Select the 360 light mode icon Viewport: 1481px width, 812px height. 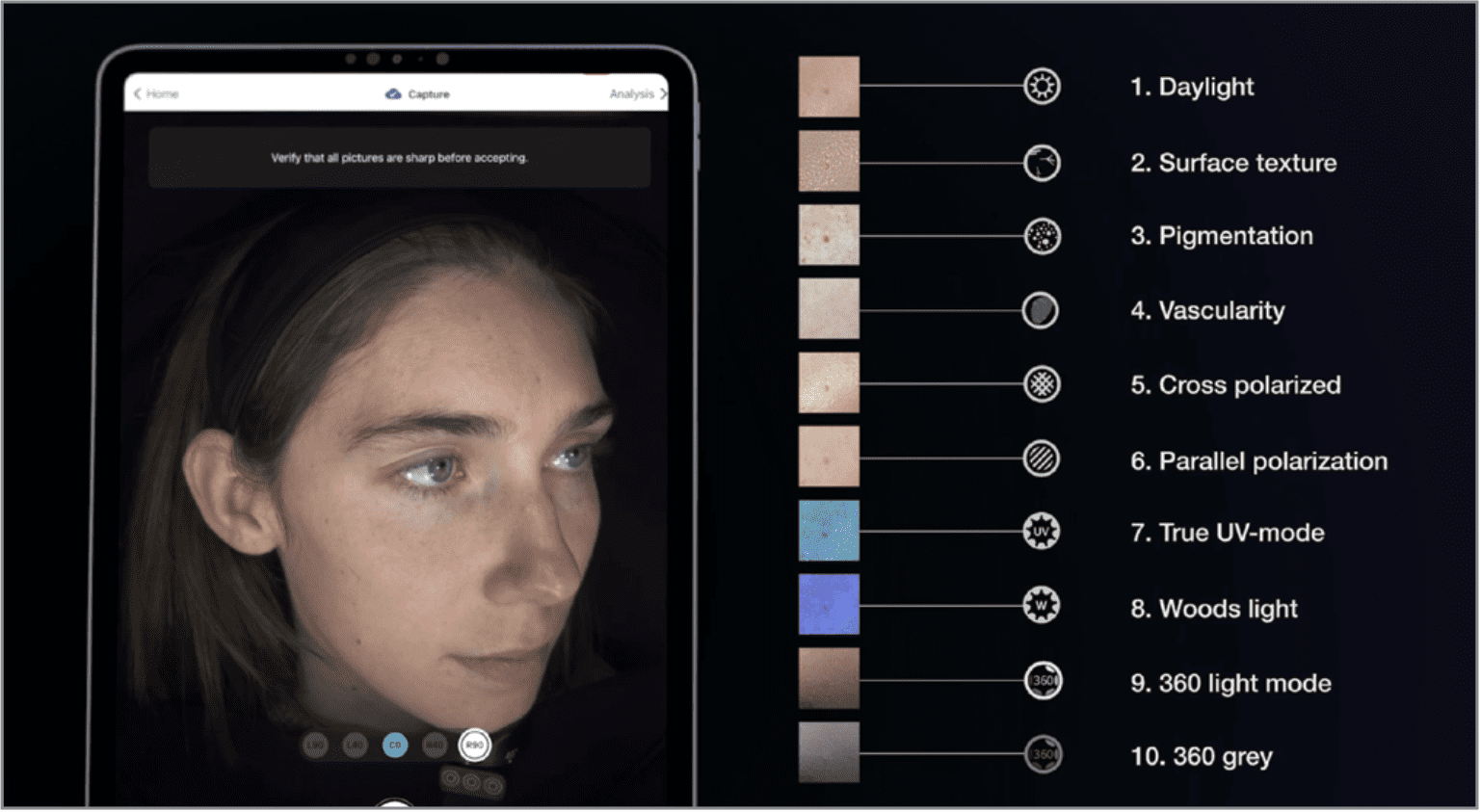pos(1043,681)
